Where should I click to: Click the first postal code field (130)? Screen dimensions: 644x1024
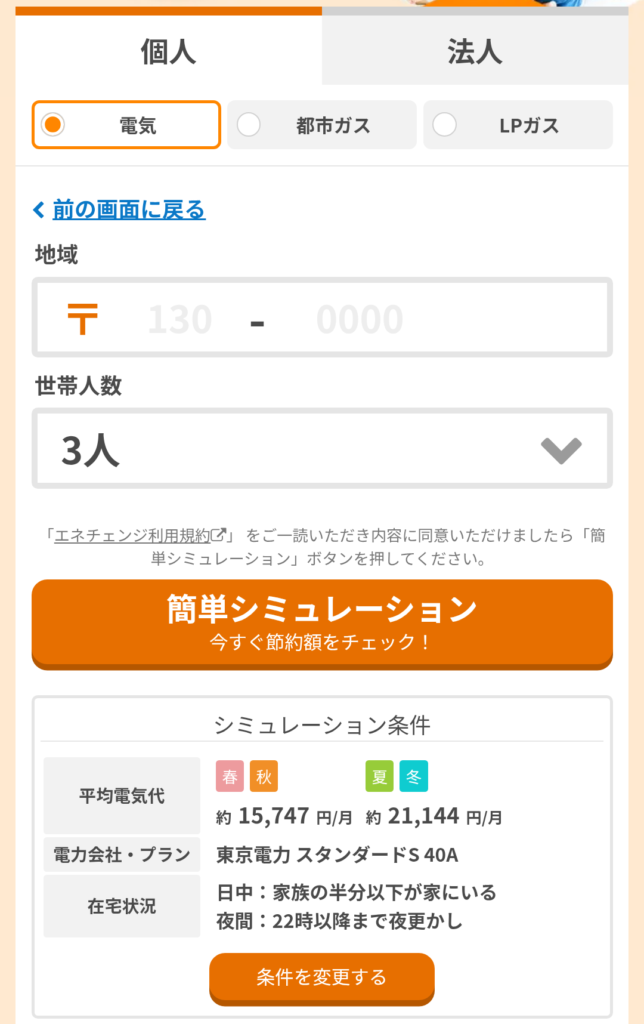180,320
